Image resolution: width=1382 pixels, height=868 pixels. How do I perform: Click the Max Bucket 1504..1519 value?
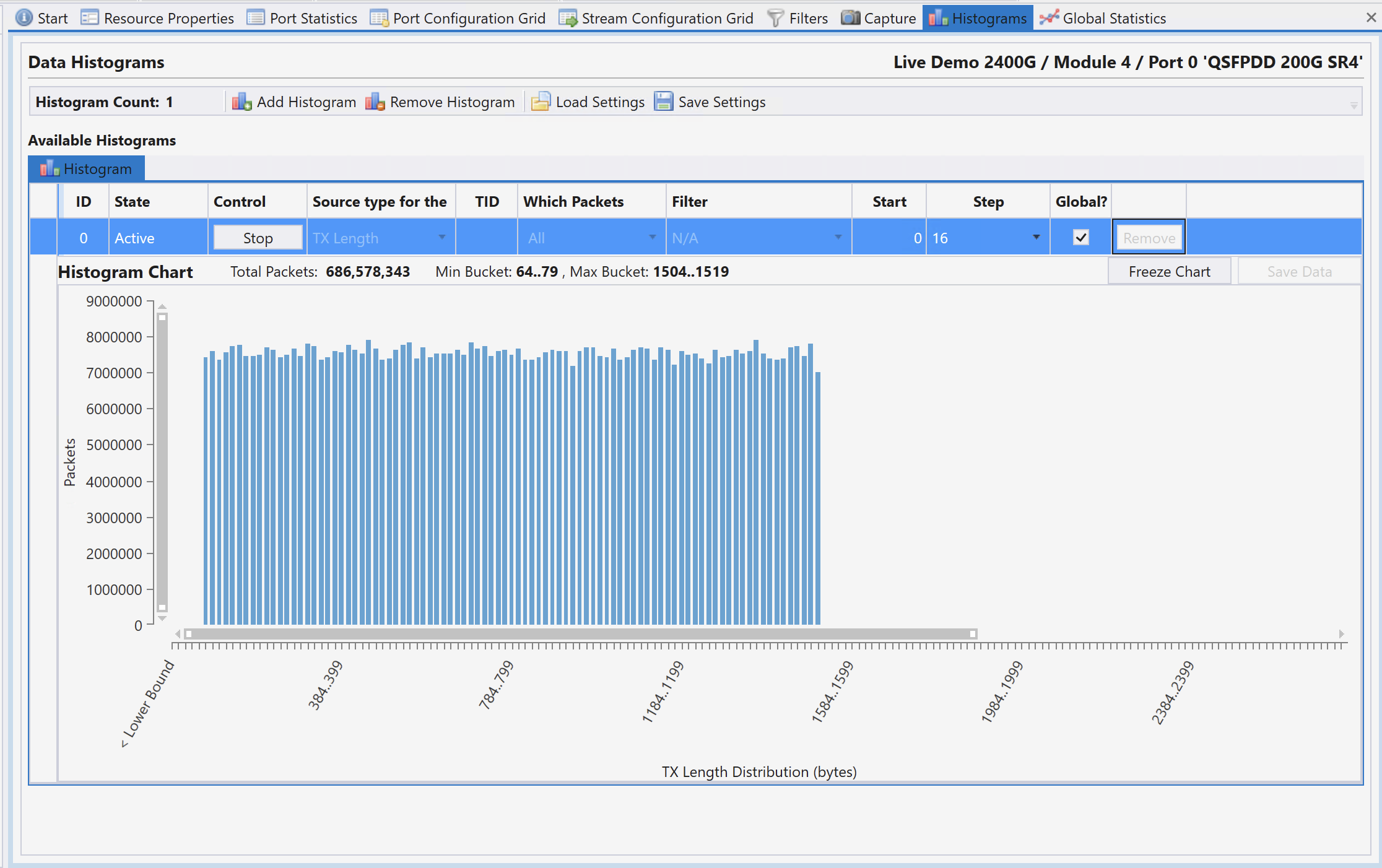coord(691,272)
